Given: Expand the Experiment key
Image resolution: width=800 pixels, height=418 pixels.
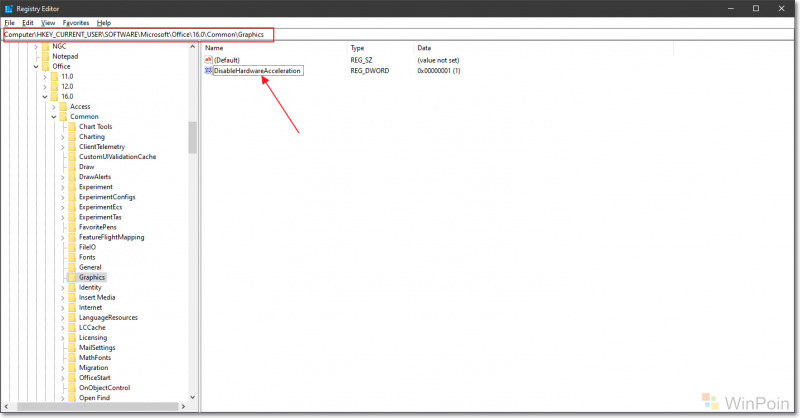Looking at the screenshot, I should 63,187.
